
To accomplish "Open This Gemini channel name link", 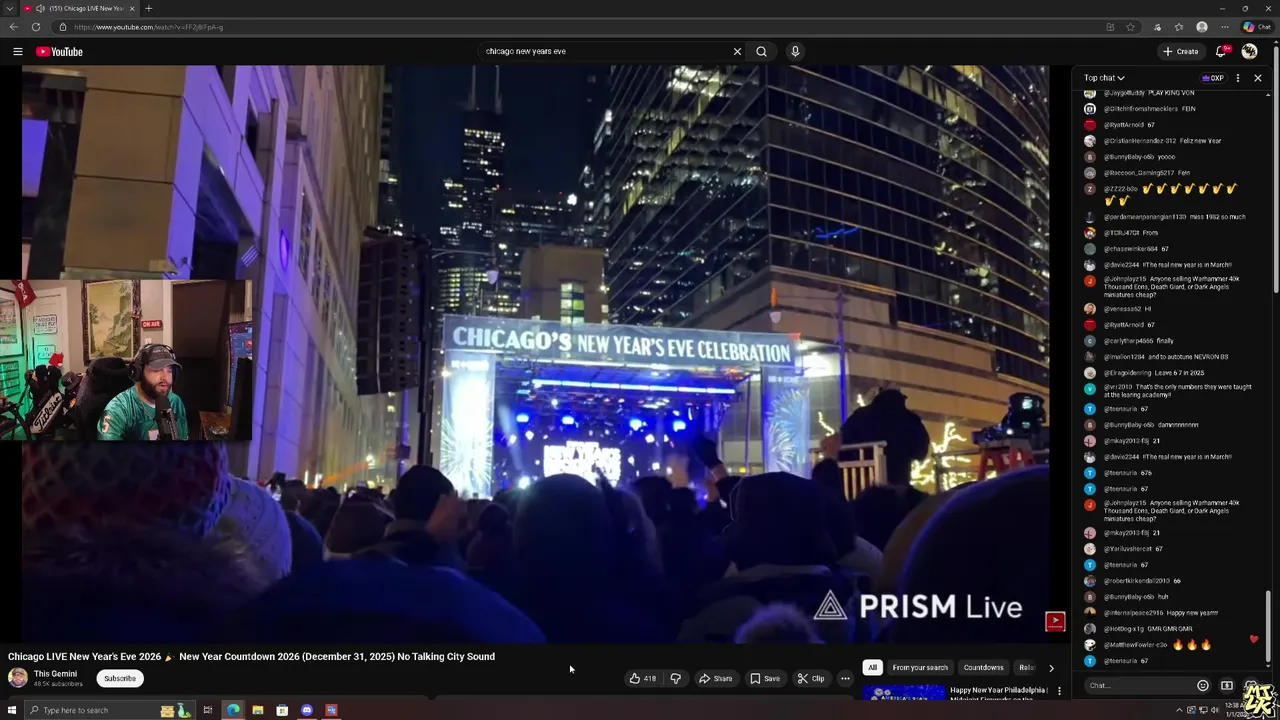I will pyautogui.click(x=55, y=674).
